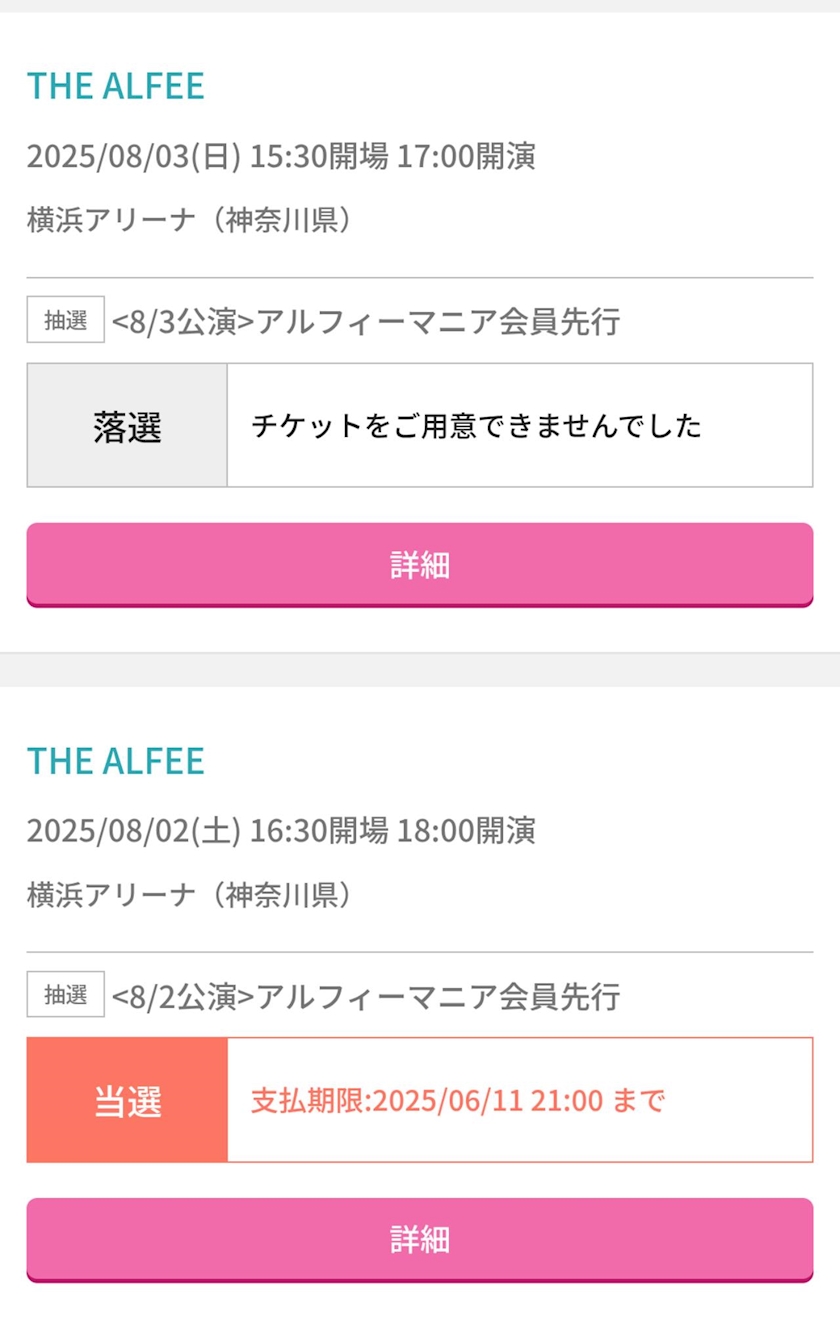Select <8/2公演>アルフィーマニア会員先行 label

pos(366,996)
